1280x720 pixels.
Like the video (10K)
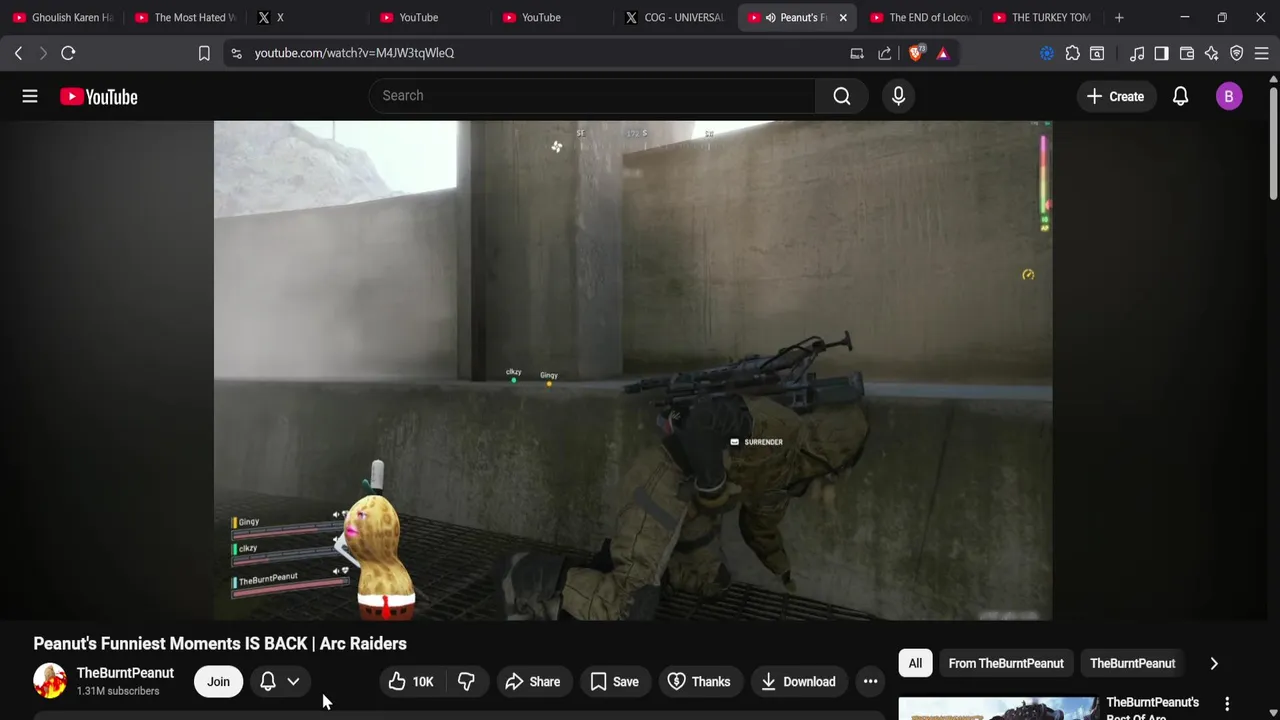click(x=412, y=682)
